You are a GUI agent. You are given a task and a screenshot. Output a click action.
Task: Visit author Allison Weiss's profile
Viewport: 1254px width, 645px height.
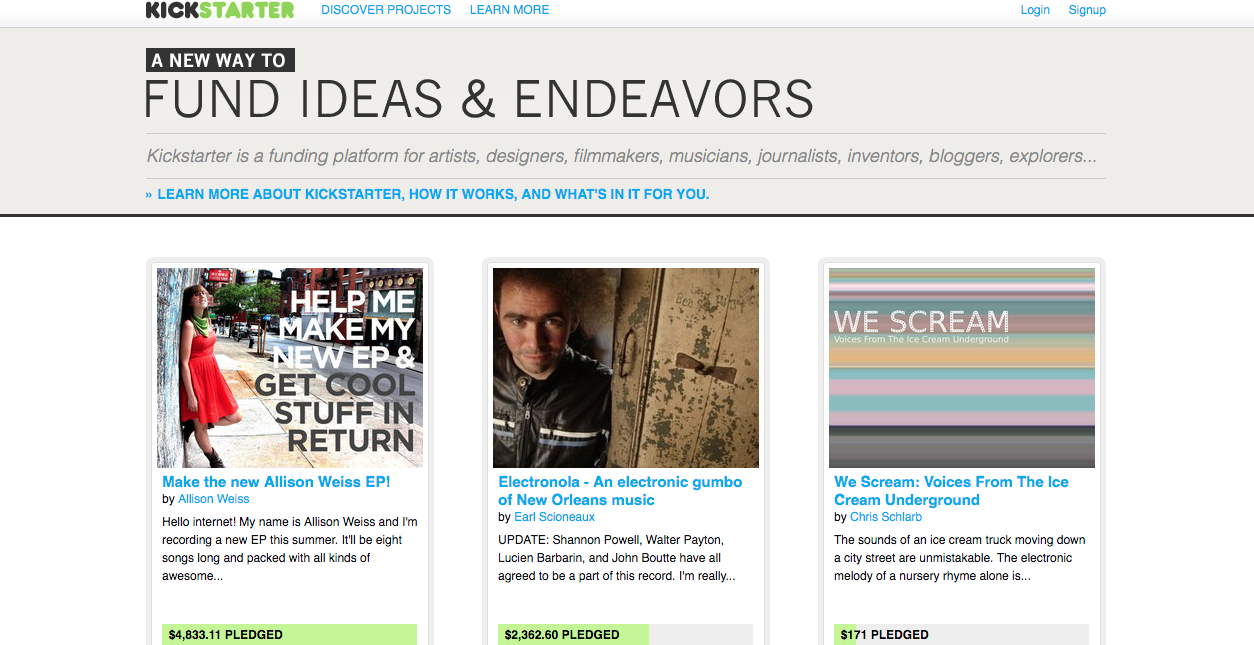214,499
